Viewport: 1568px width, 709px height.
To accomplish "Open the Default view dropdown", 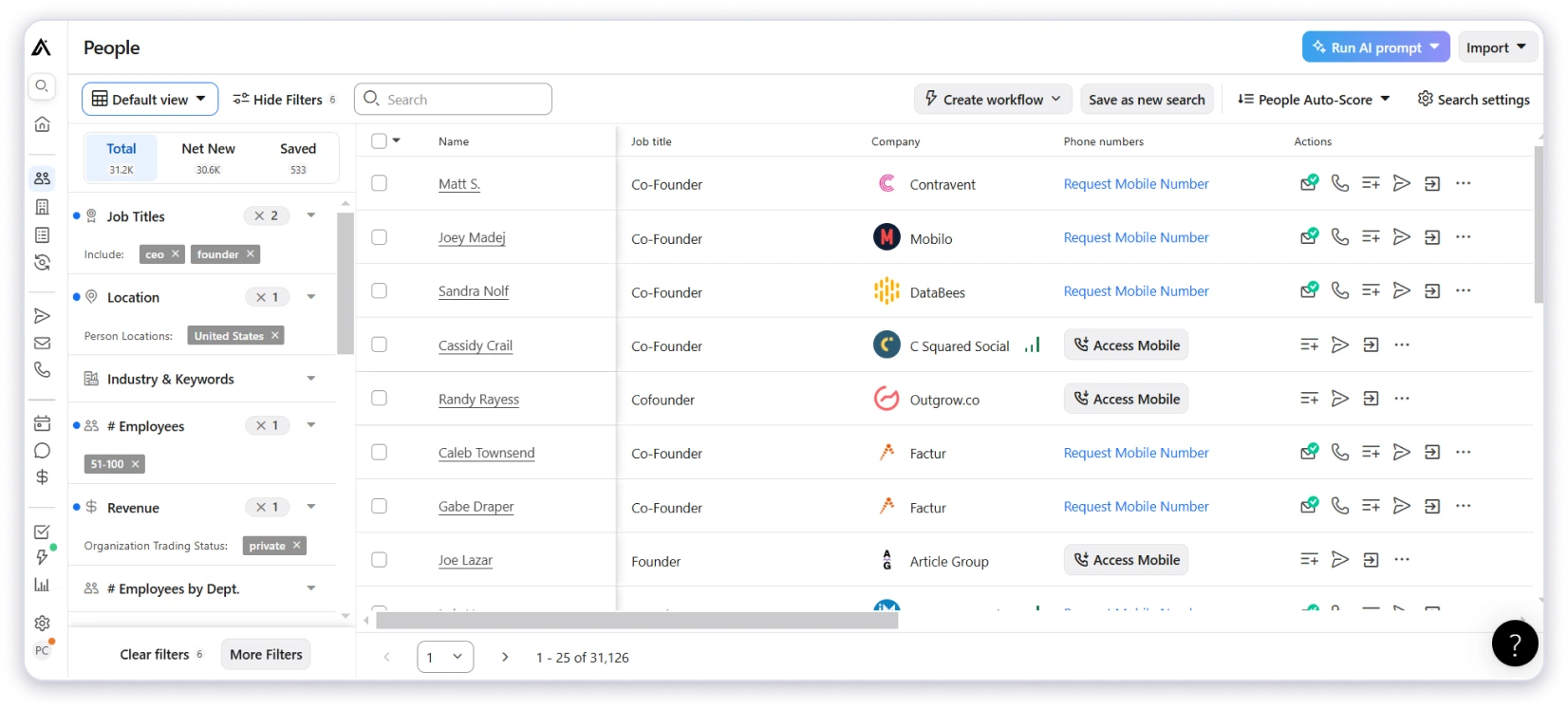I will pyautogui.click(x=150, y=100).
